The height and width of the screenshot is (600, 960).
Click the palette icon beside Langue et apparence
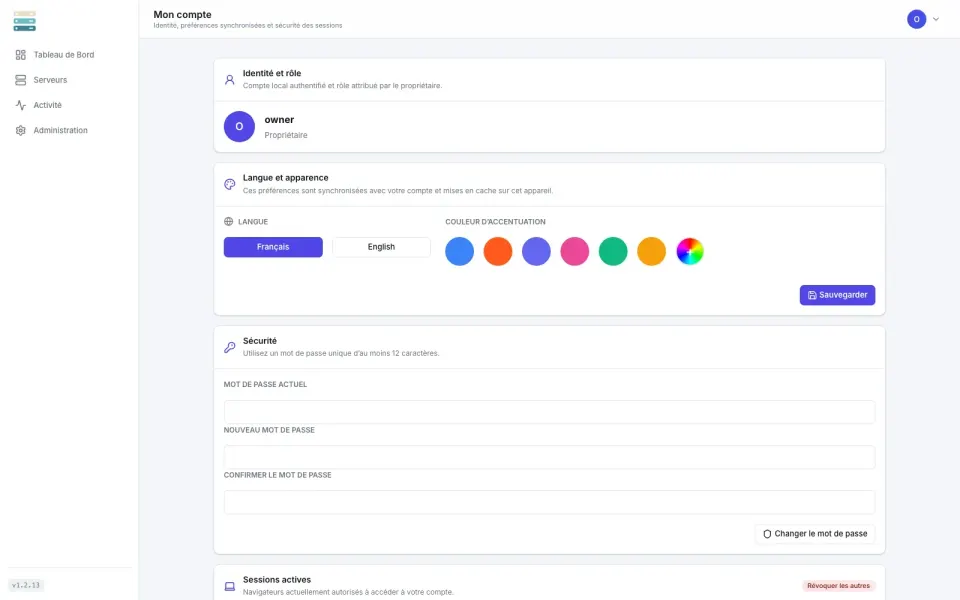tap(230, 184)
